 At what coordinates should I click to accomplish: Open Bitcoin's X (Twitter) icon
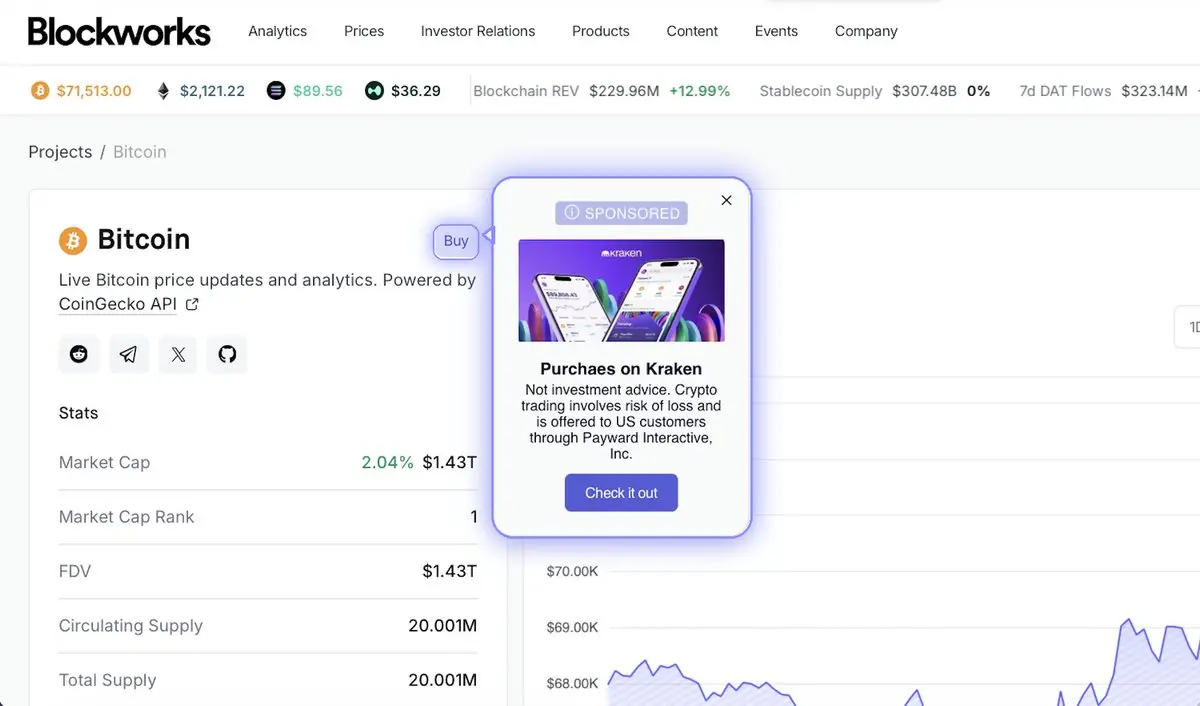tap(178, 354)
